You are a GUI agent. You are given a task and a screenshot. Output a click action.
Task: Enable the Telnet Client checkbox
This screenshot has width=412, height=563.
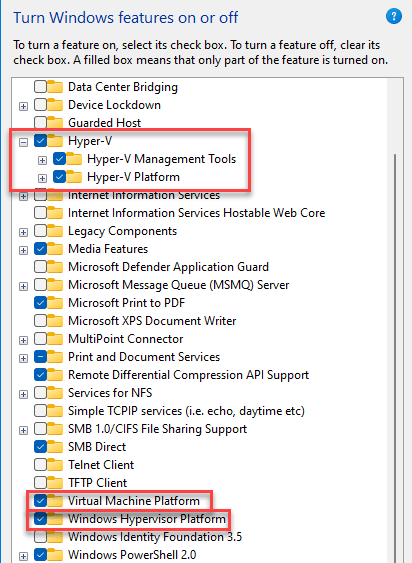pos(40,465)
